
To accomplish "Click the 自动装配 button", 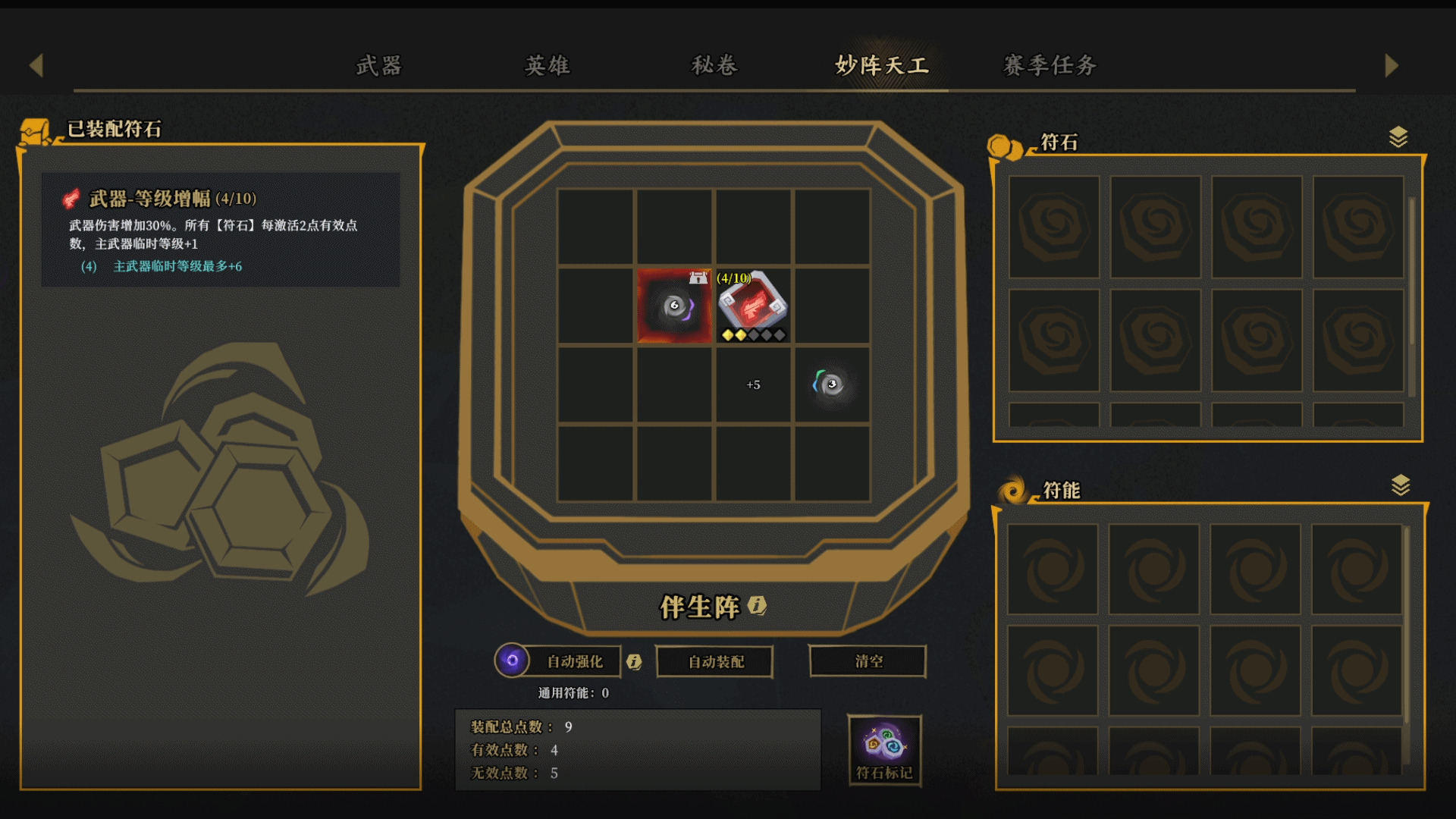I will [x=715, y=661].
